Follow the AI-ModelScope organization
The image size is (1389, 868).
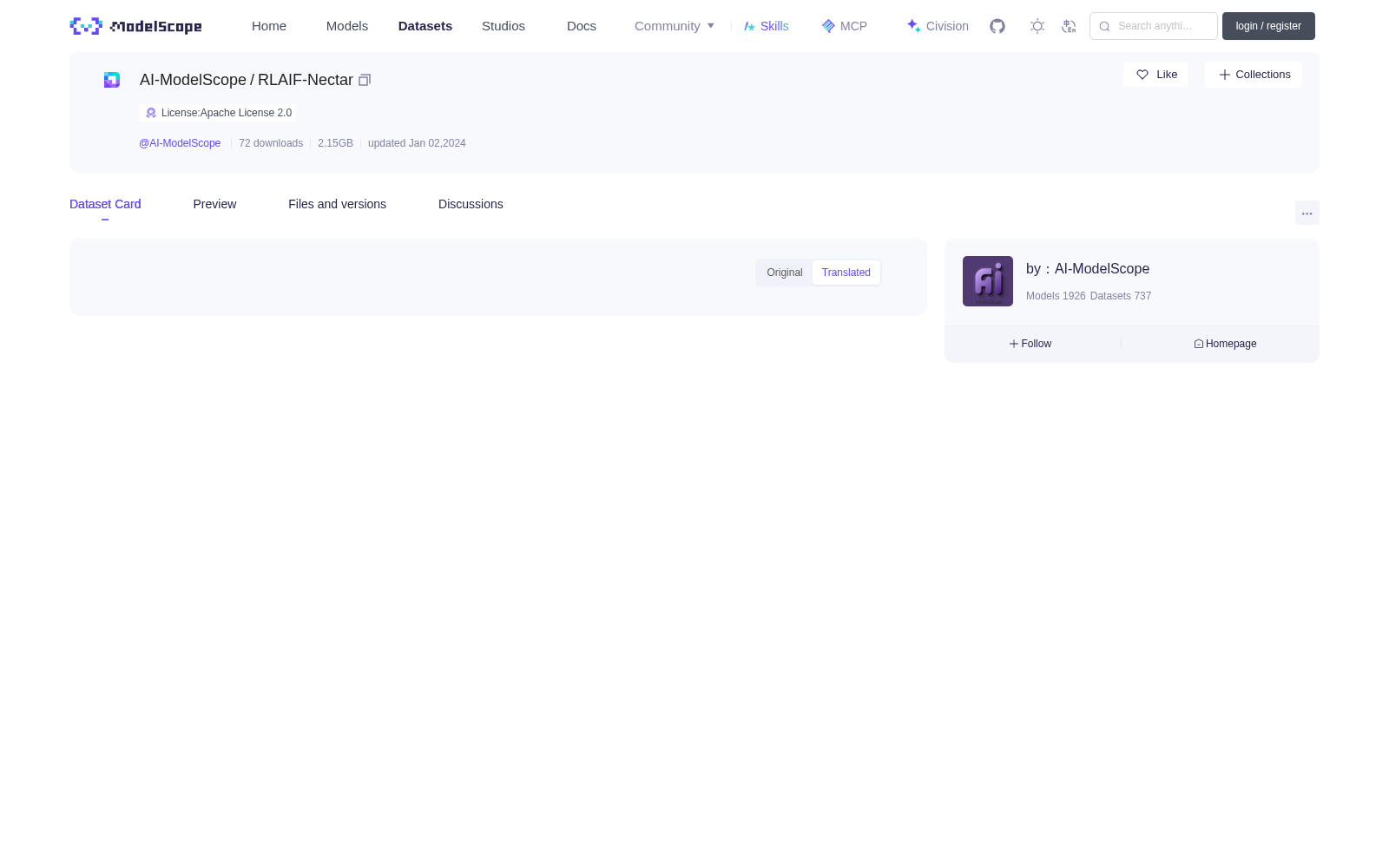(1030, 344)
